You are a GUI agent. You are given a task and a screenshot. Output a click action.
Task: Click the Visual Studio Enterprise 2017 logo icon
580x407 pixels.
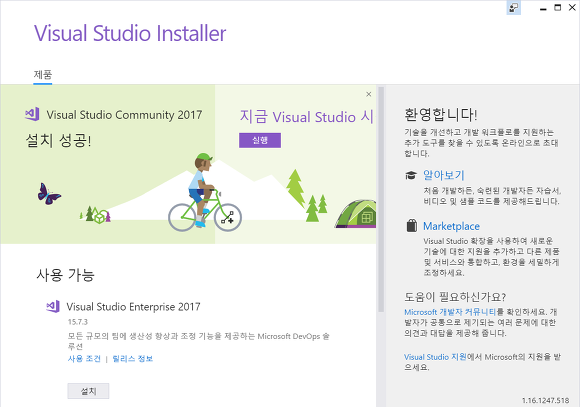click(53, 306)
